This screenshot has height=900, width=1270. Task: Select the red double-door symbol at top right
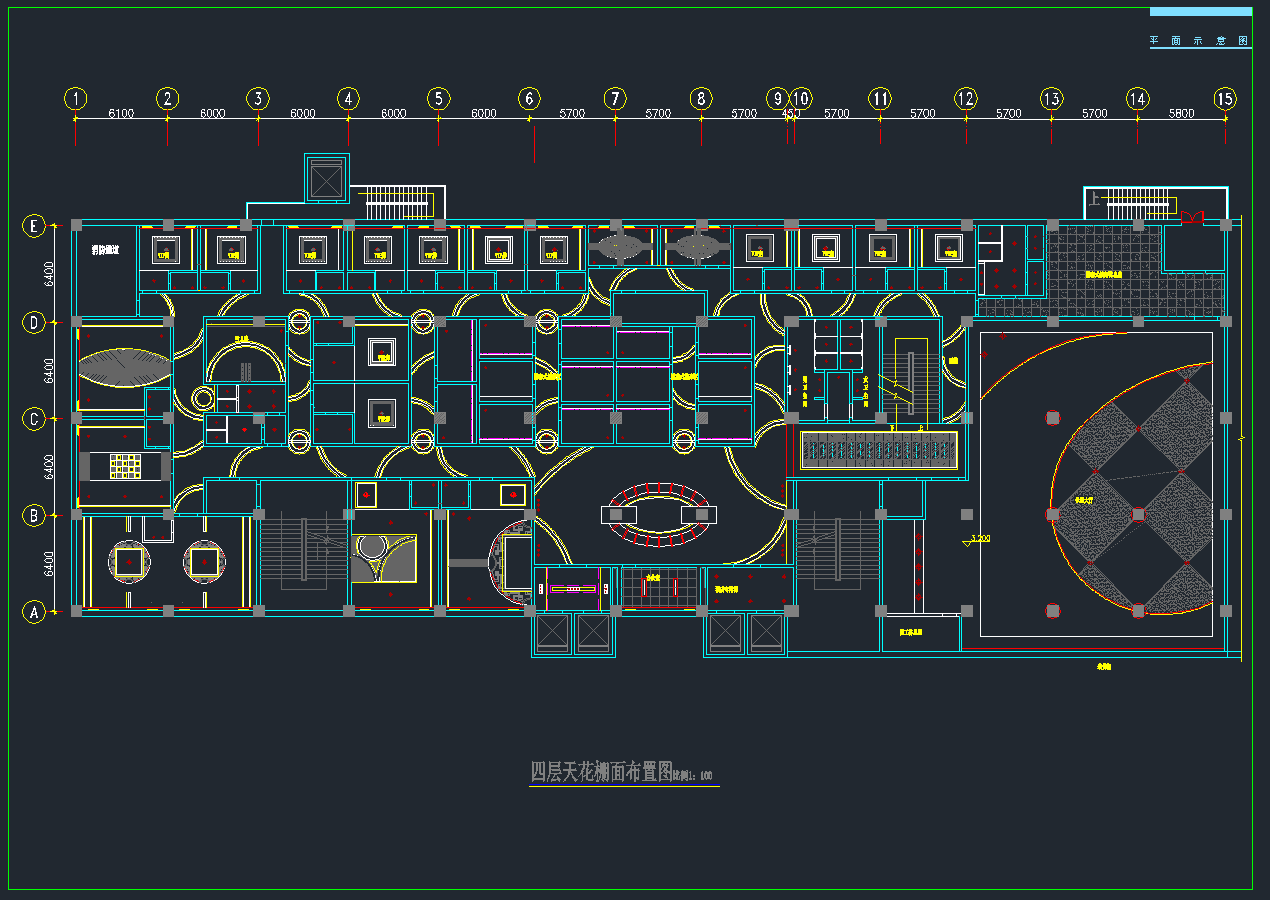1191,217
